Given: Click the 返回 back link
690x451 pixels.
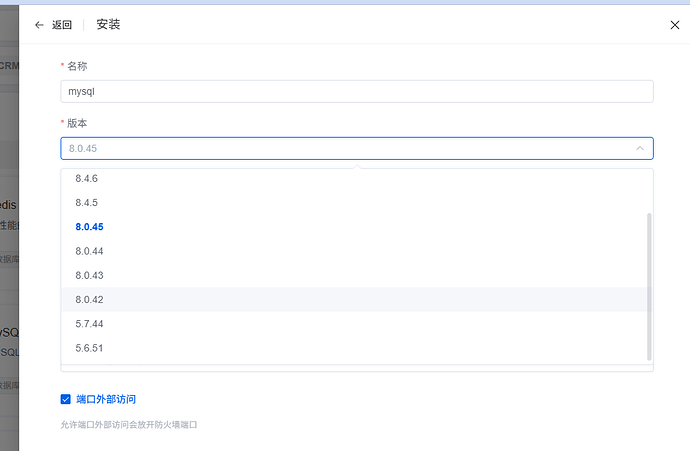Looking at the screenshot, I should tap(62, 25).
